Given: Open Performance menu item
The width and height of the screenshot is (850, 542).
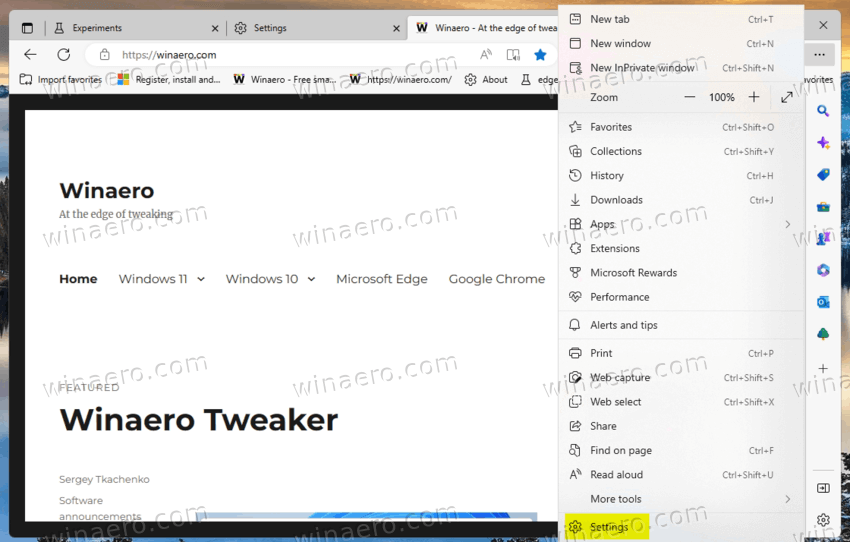Looking at the screenshot, I should [x=681, y=297].
